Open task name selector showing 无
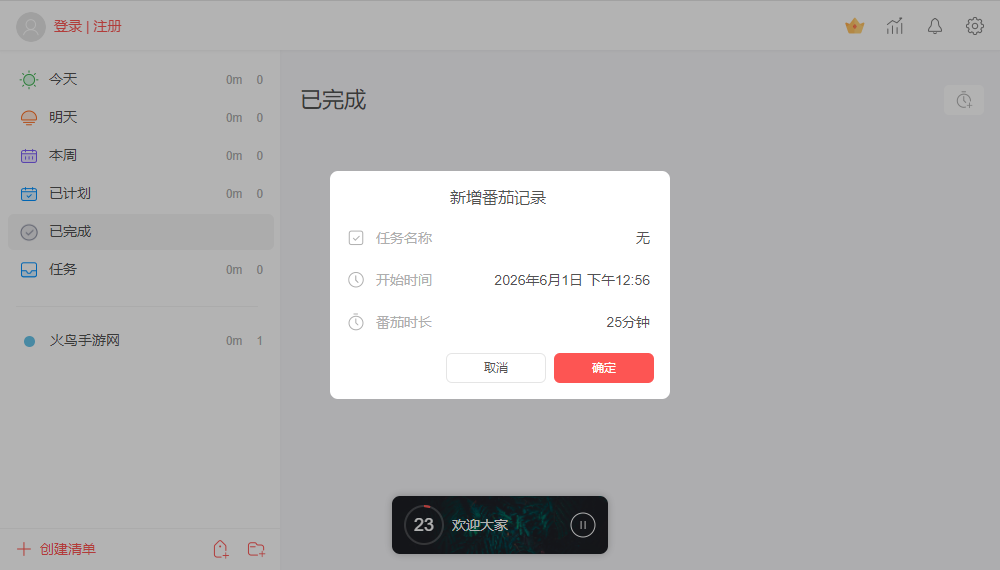The width and height of the screenshot is (1000, 570). pos(643,238)
